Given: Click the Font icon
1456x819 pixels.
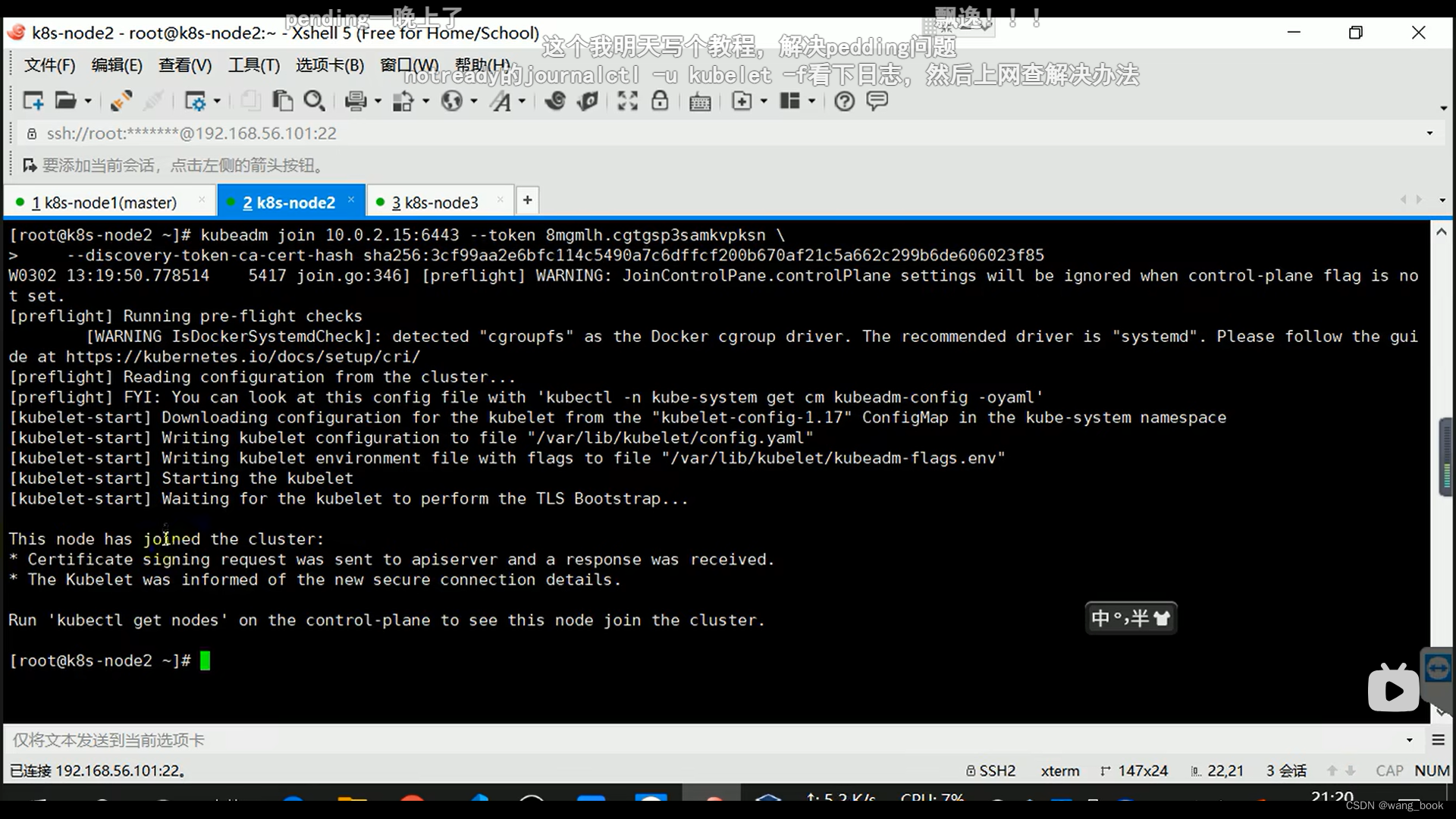Looking at the screenshot, I should click(x=500, y=101).
